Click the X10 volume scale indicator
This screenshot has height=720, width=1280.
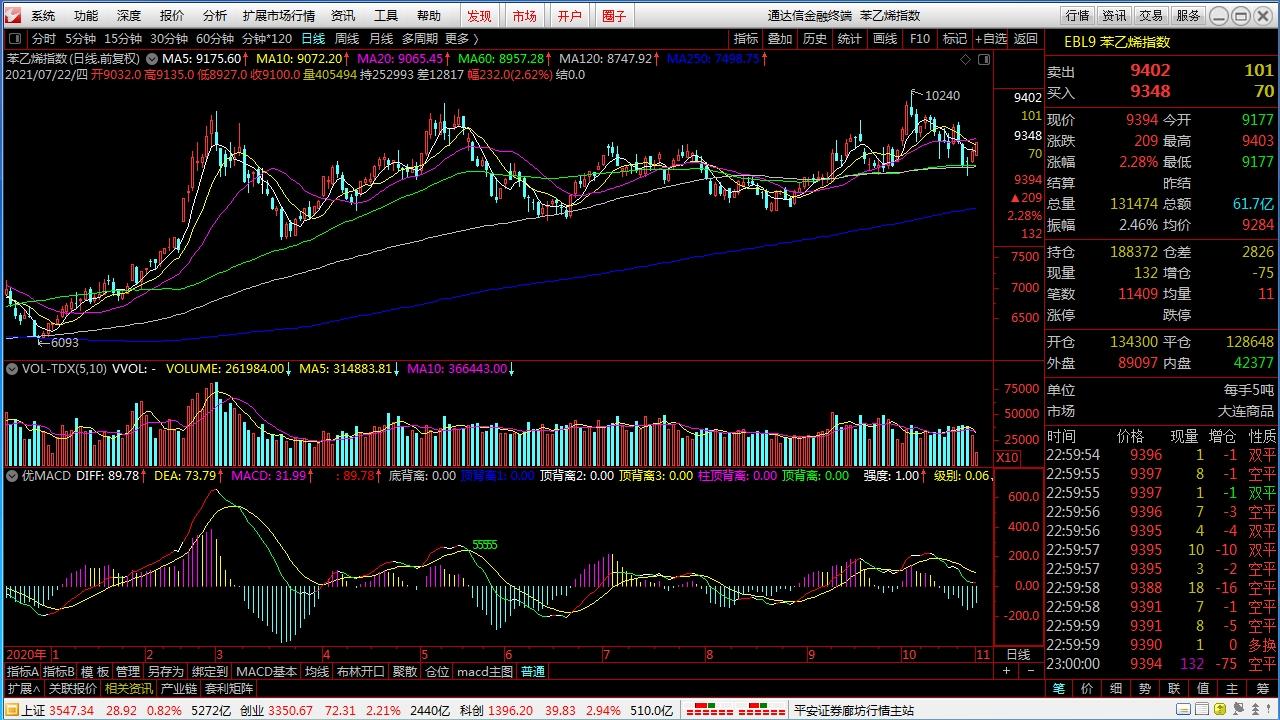click(x=1007, y=457)
